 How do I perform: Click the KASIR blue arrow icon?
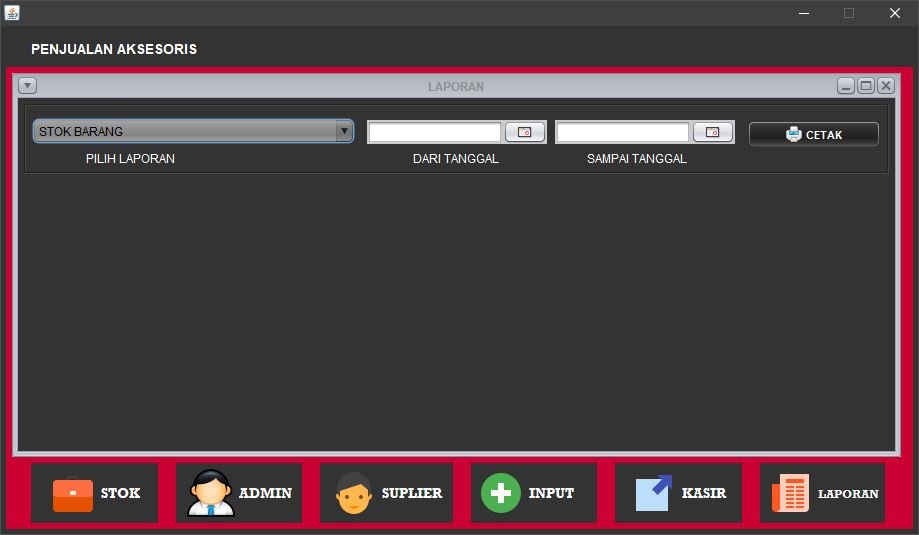pos(653,493)
